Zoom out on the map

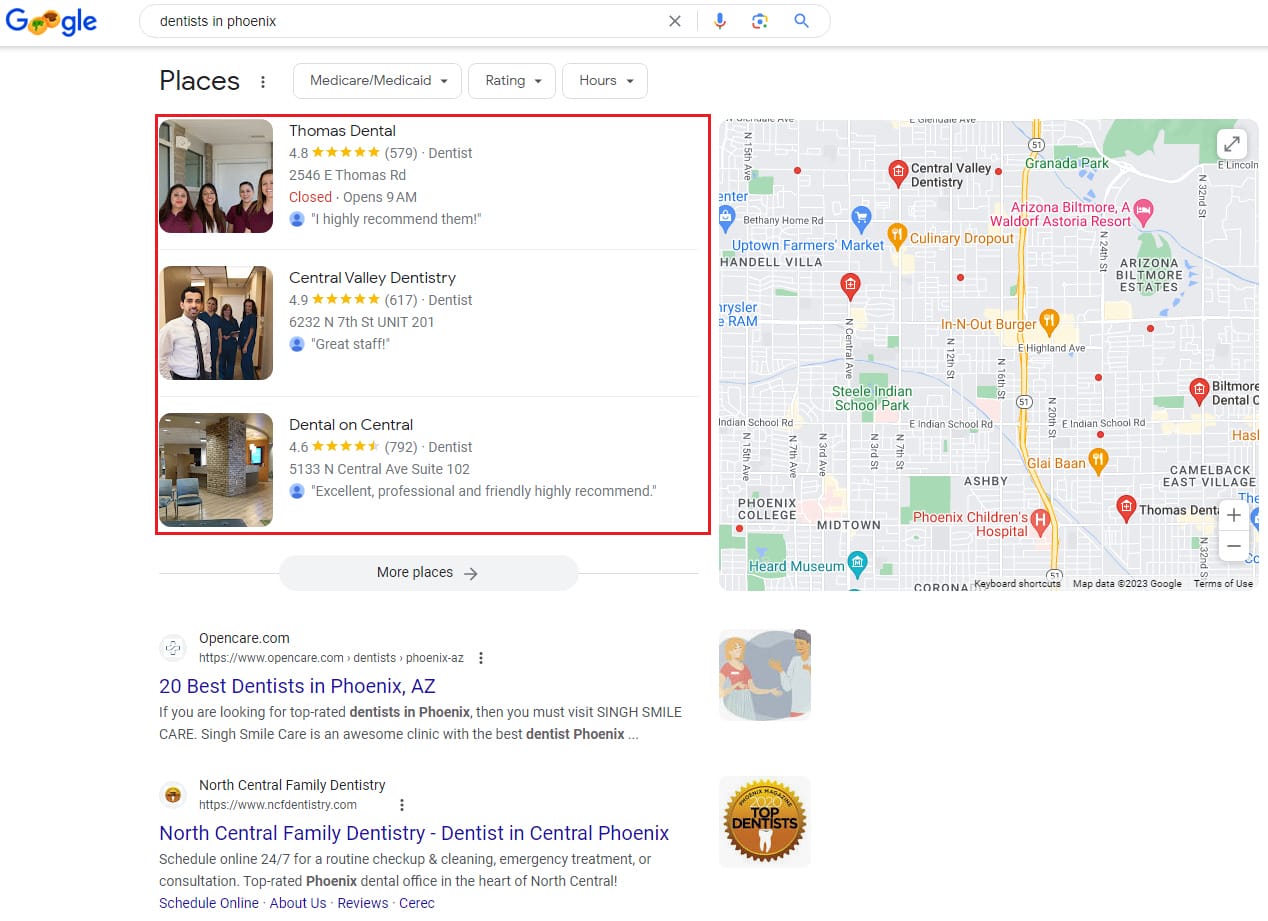(1233, 547)
